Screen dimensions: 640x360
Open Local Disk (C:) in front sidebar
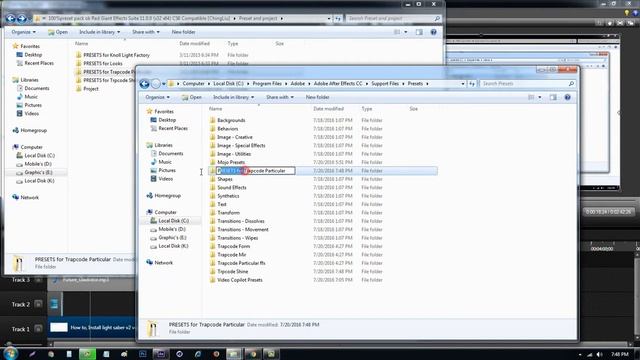click(173, 221)
